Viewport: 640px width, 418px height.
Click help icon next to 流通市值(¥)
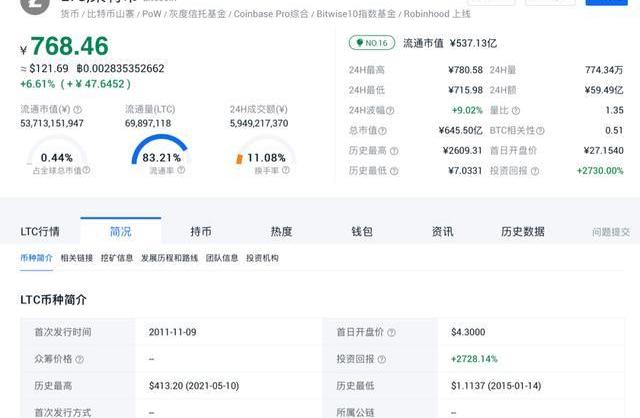point(78,110)
